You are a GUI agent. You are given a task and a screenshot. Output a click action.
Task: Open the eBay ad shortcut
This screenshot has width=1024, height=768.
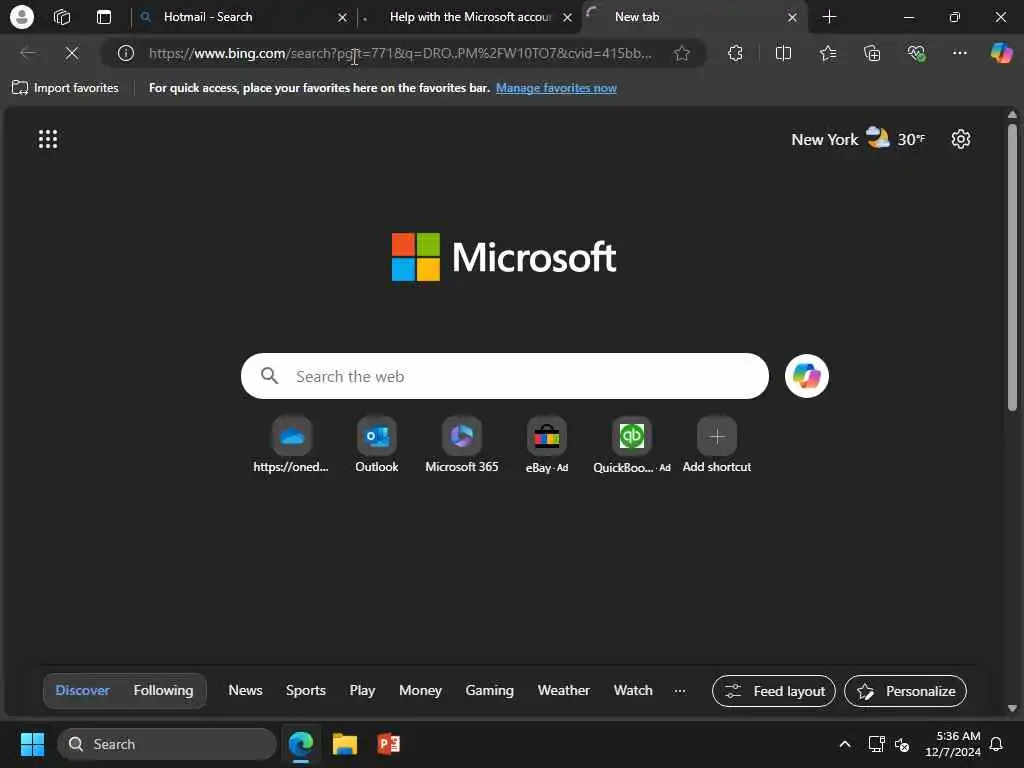547,445
